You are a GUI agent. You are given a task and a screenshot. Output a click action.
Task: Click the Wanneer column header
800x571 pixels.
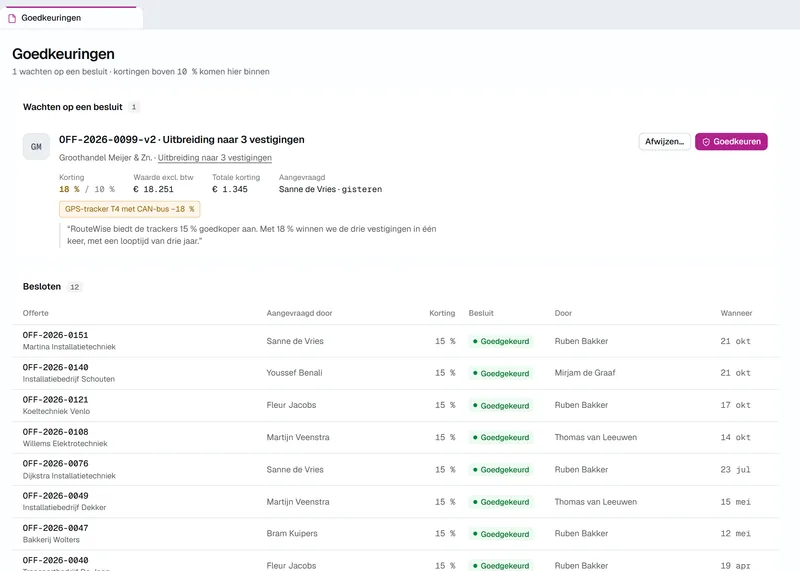coord(736,313)
